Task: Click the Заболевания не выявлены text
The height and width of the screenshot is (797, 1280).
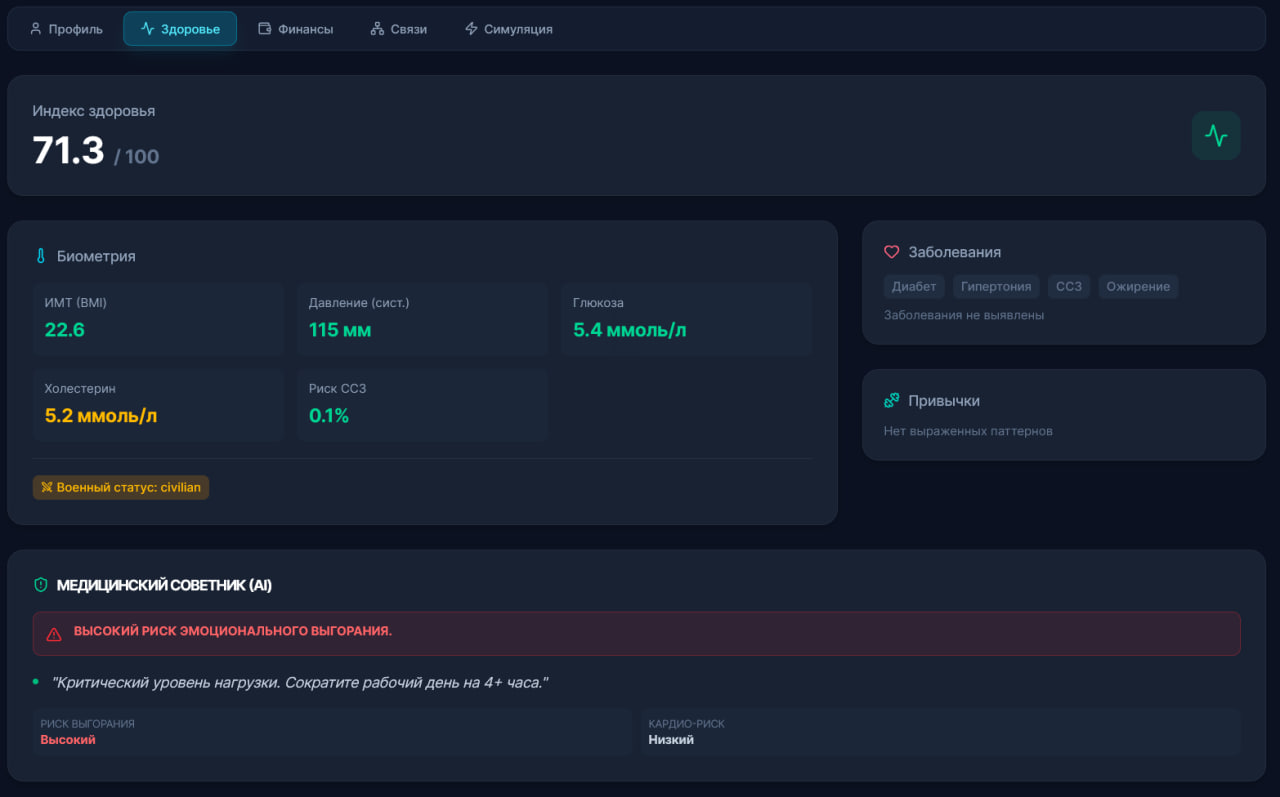Action: click(964, 315)
